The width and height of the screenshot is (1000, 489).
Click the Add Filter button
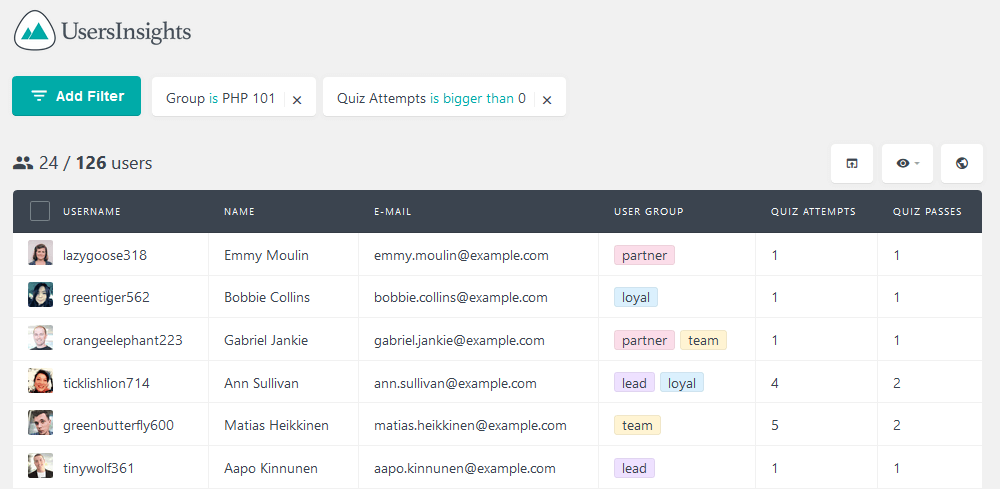(x=77, y=96)
